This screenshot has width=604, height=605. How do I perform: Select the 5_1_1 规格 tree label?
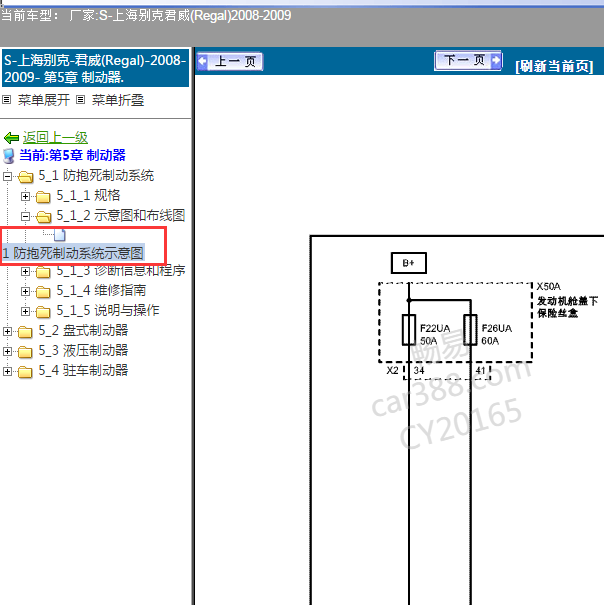pyautogui.click(x=88, y=196)
